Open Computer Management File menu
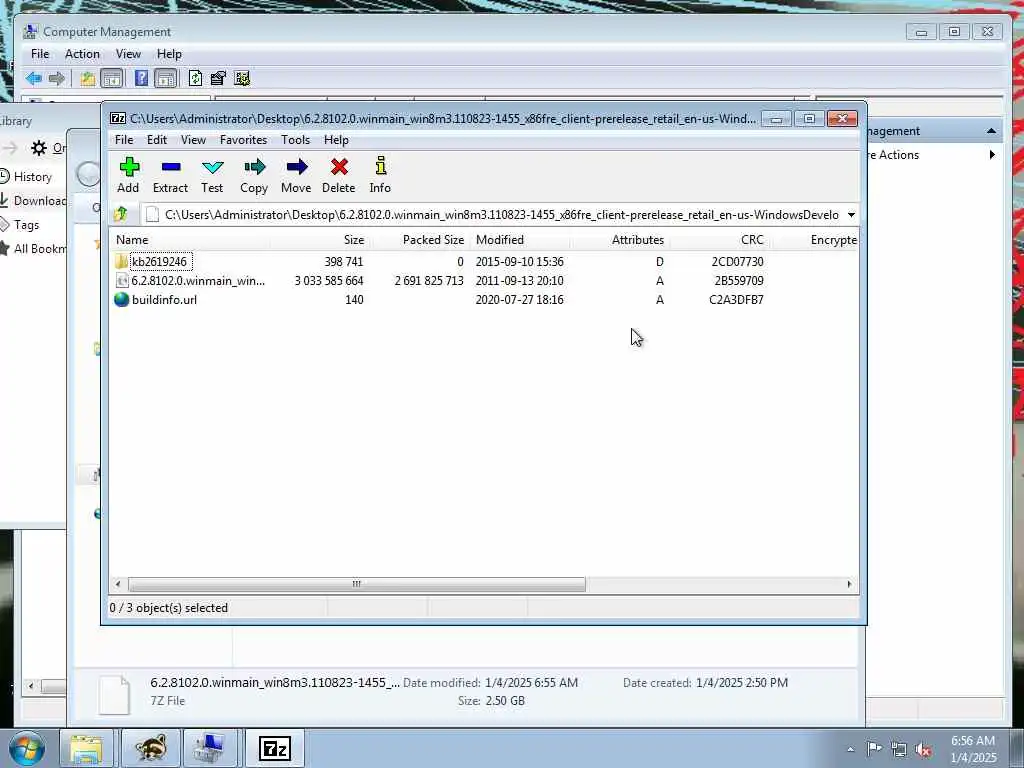This screenshot has height=768, width=1024. [x=40, y=54]
